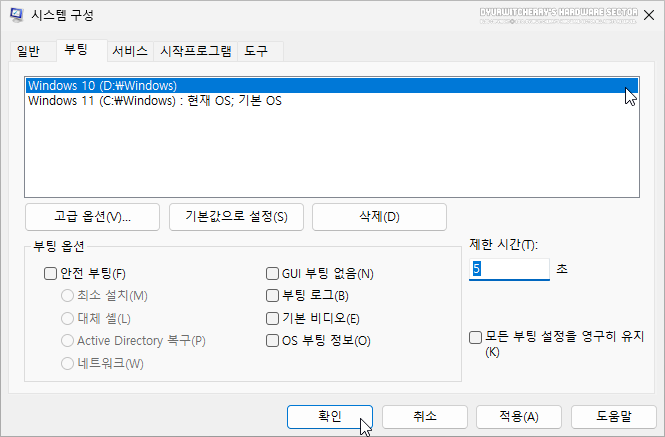Toggle 모든 부팅 설정을 영구히 유지(K) checkbox
Image resolution: width=665 pixels, height=437 pixels.
tap(475, 338)
